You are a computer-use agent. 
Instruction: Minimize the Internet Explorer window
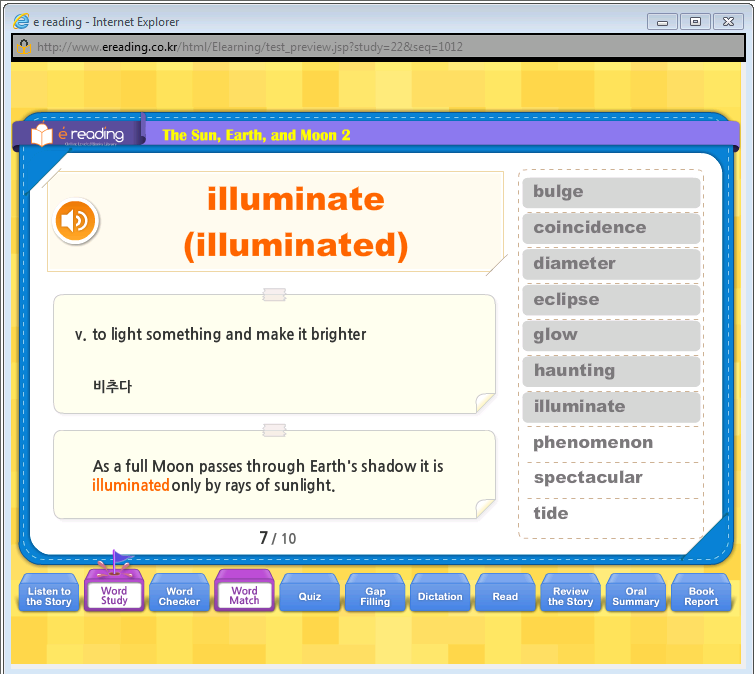(x=662, y=22)
